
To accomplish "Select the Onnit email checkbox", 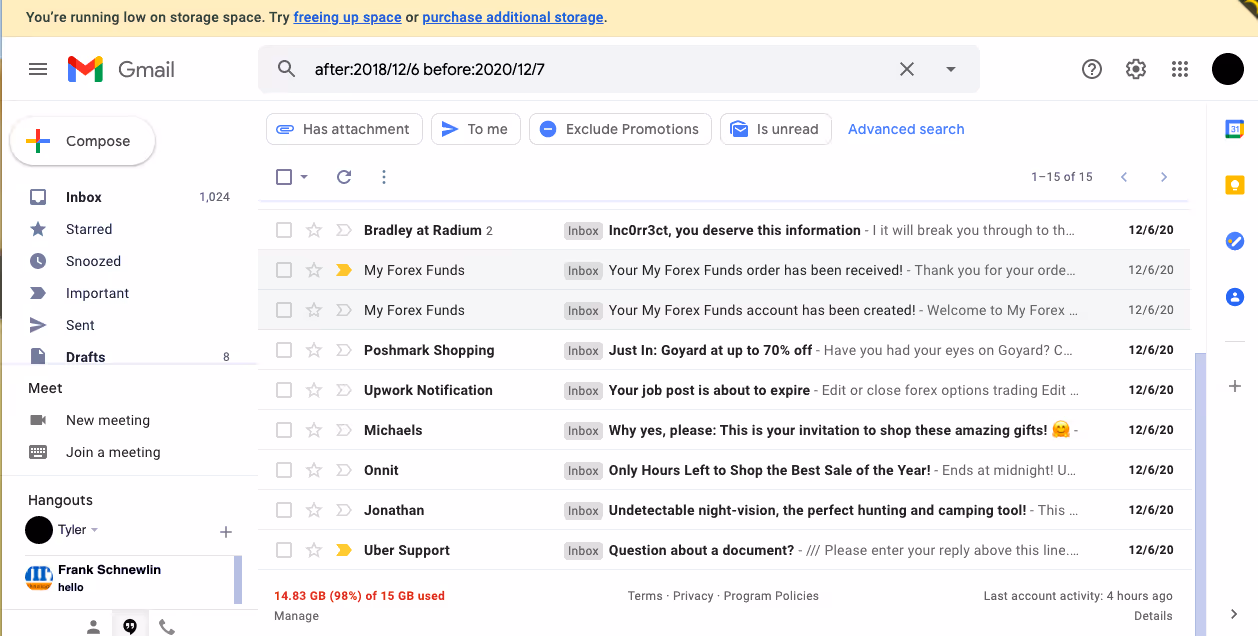I will (284, 470).
